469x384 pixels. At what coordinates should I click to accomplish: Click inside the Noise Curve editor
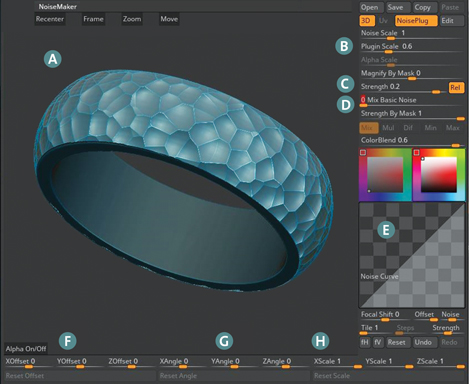point(412,255)
